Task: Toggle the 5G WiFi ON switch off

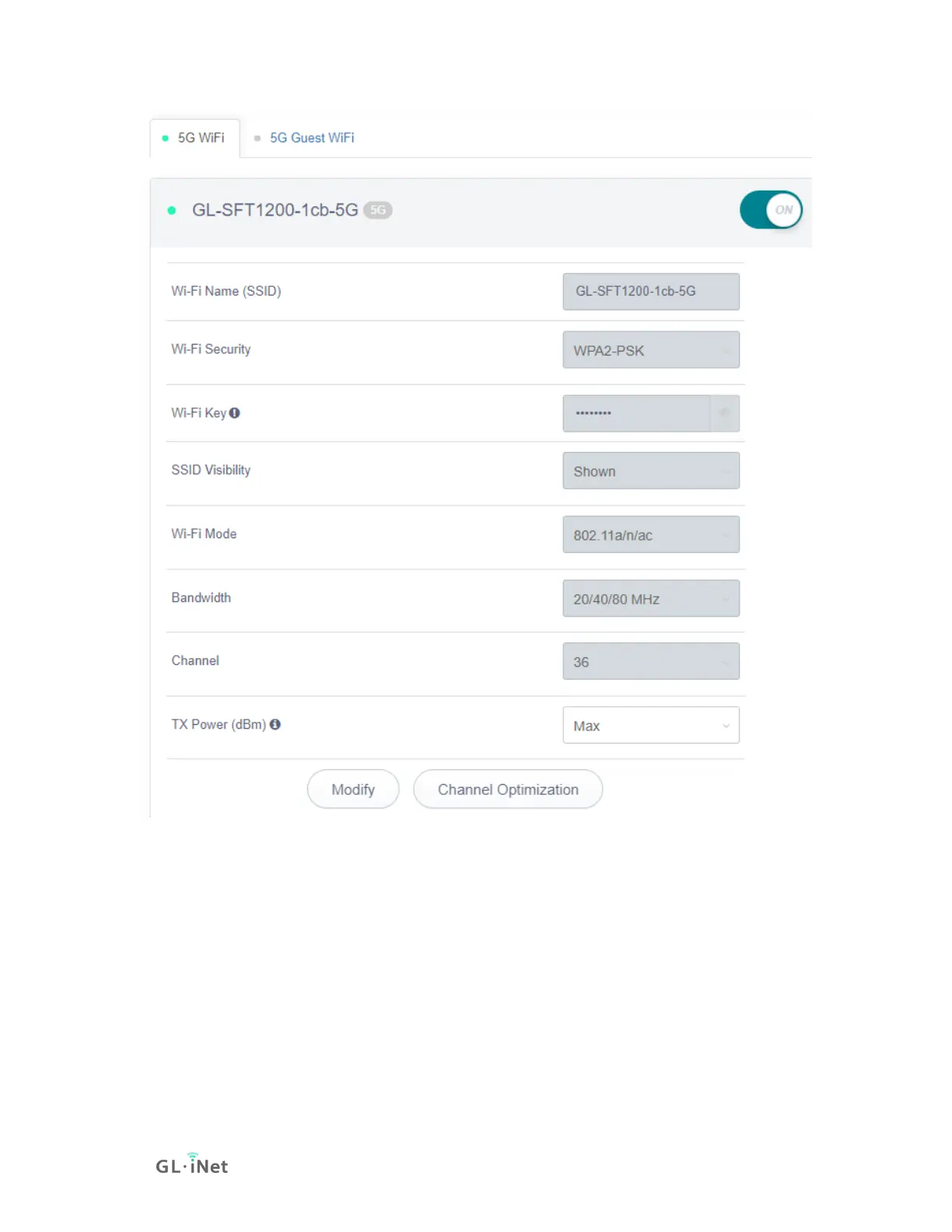Action: click(771, 210)
